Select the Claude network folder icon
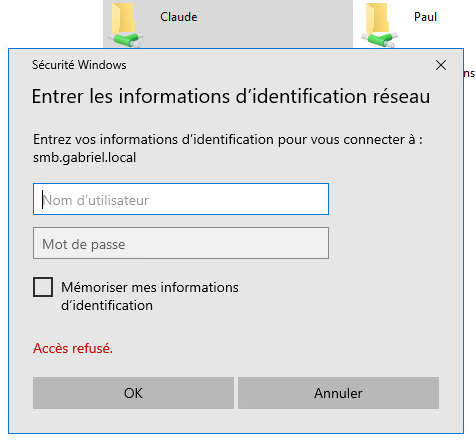This screenshot has width=476, height=441. (127, 23)
